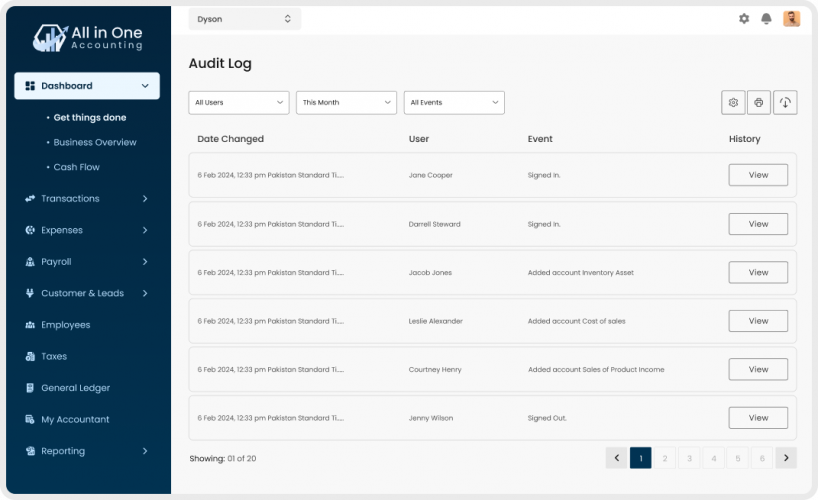Click the Payroll sidebar icon
This screenshot has height=500, width=818.
coord(30,261)
